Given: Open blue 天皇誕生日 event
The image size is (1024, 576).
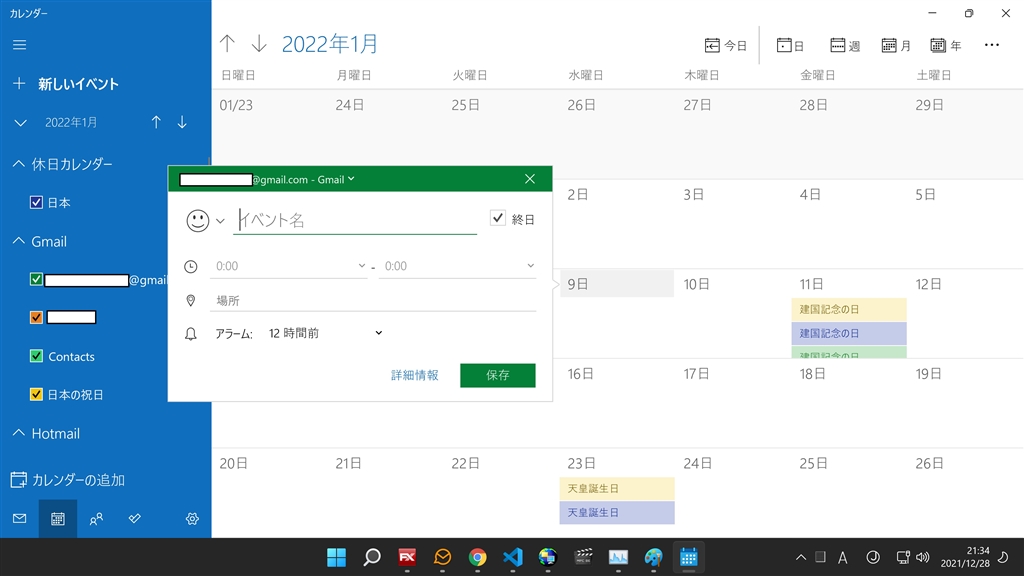Looking at the screenshot, I should click(617, 513).
